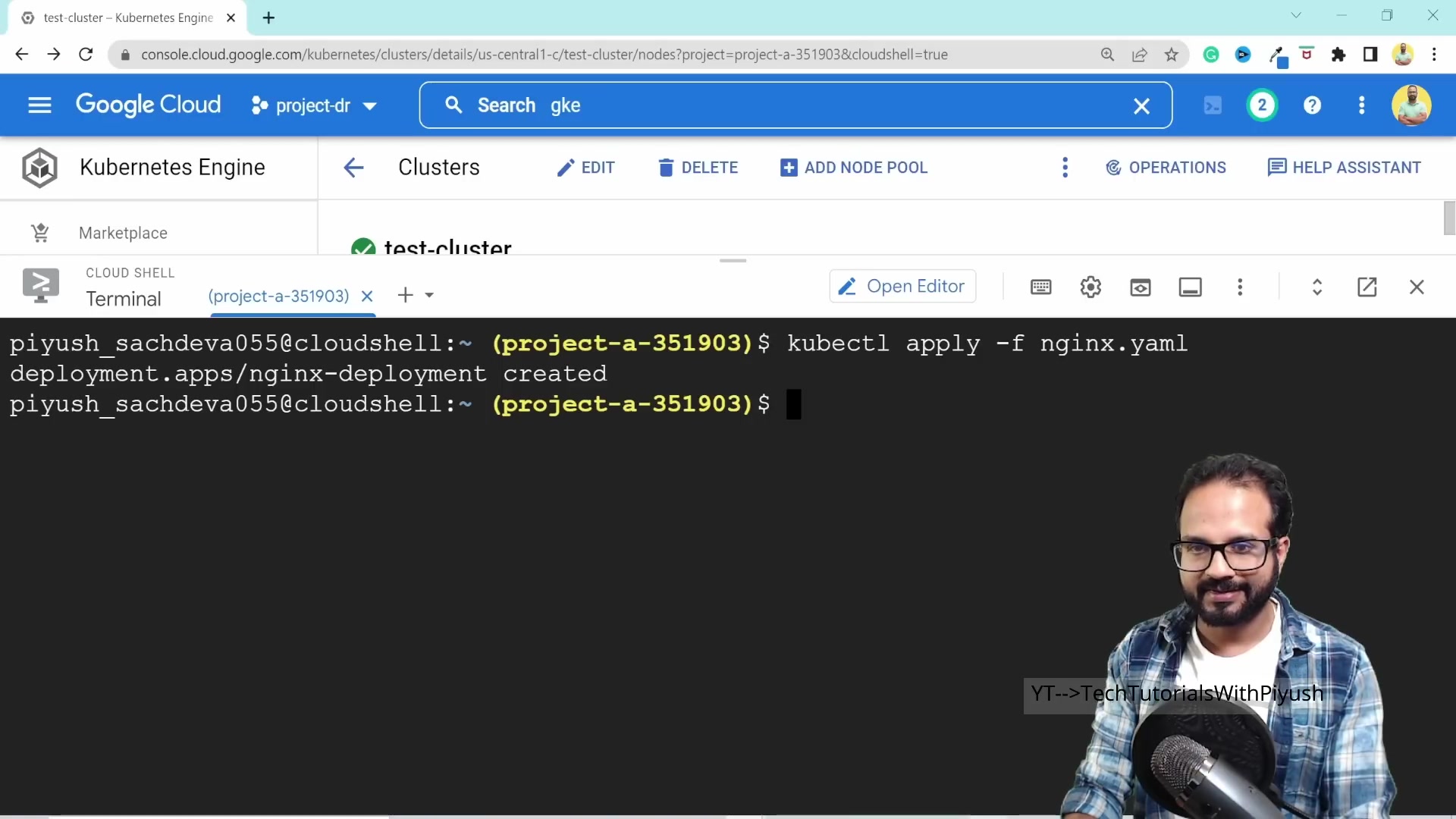Open cluster more actions vertical dots

coord(1065,168)
